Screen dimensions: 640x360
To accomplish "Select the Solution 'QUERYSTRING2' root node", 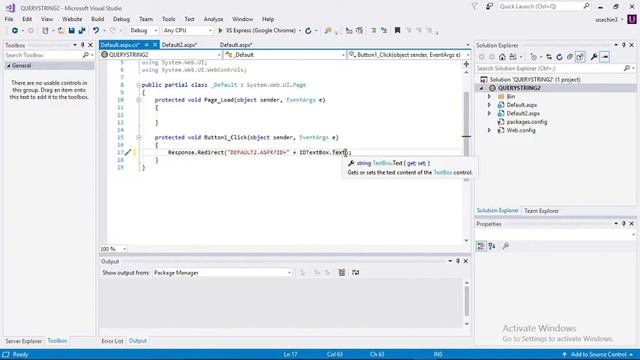I will pyautogui.click(x=535, y=80).
